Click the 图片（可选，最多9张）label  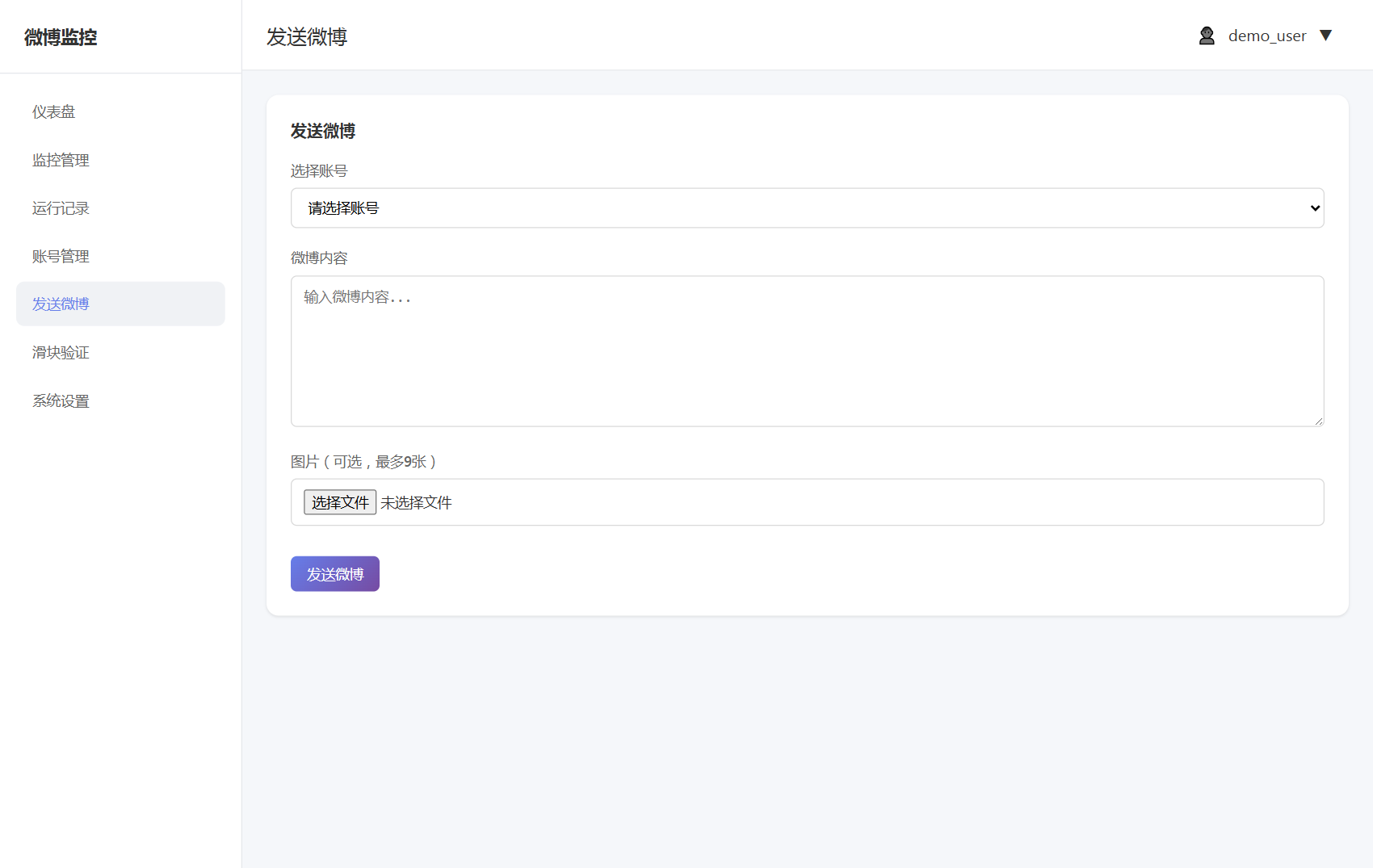click(363, 462)
